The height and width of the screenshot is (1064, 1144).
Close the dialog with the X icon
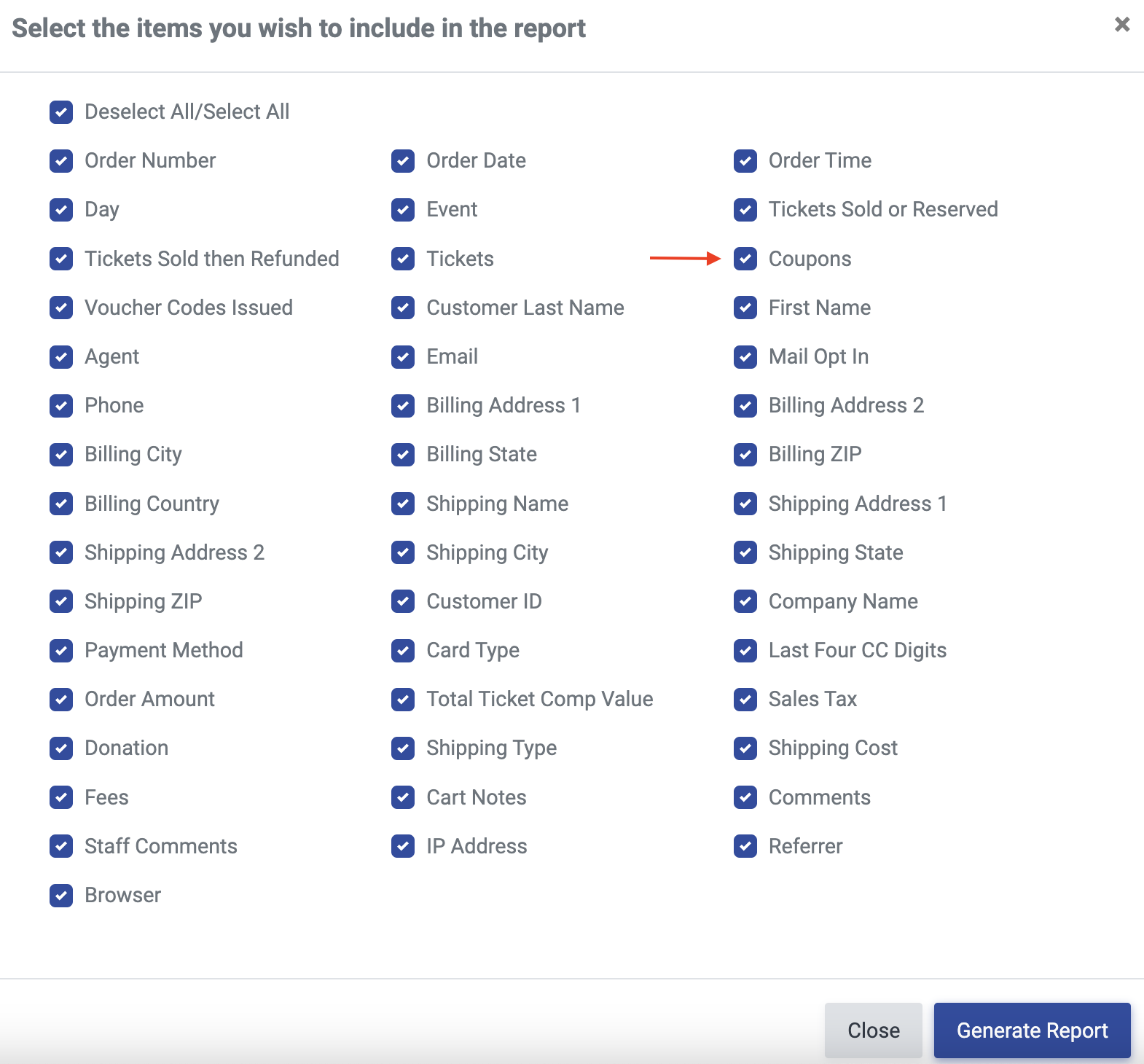(1122, 25)
